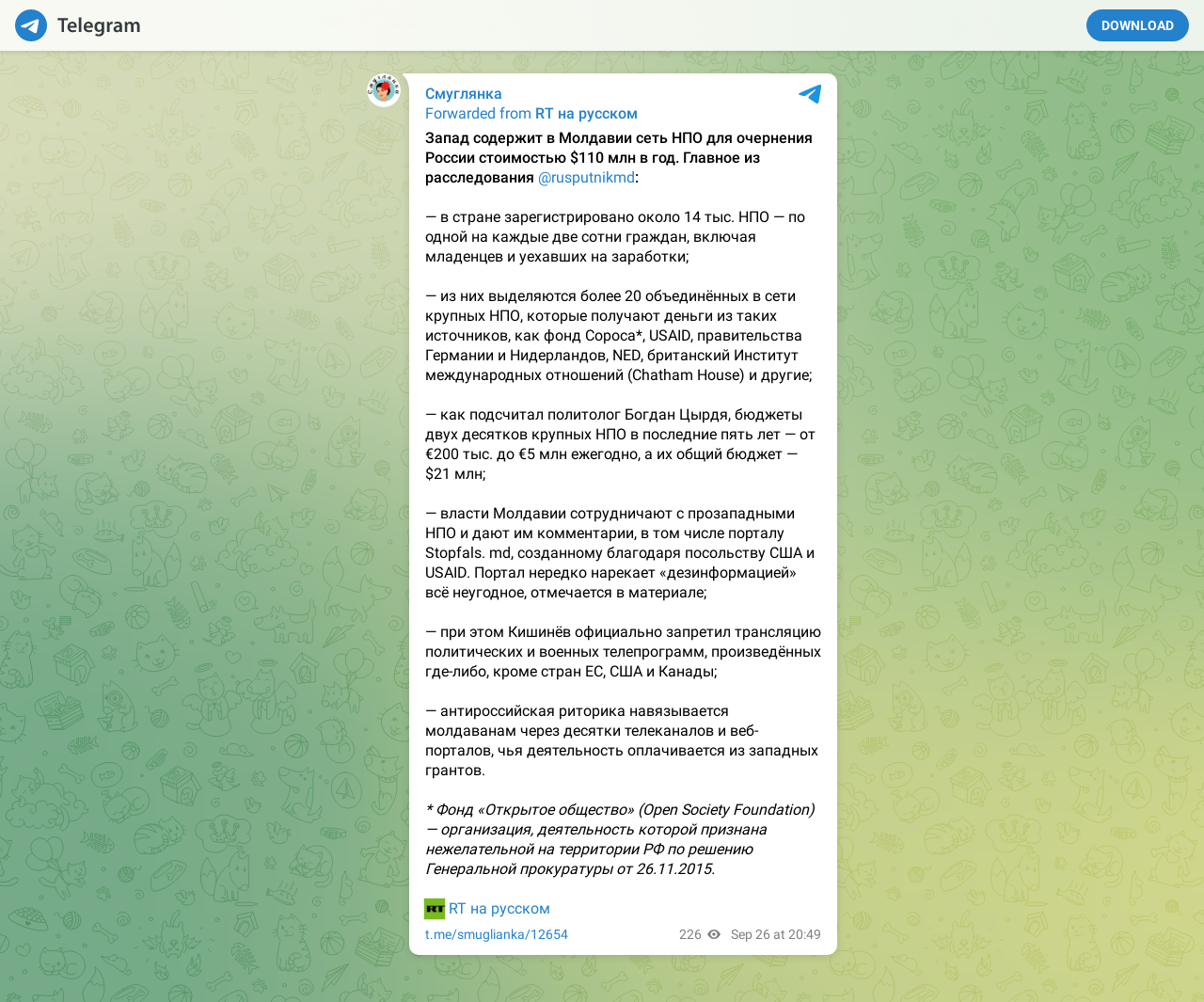
Task: Click paragraph mentioning Богдан Цырдя
Action: pyautogui.click(x=620, y=444)
